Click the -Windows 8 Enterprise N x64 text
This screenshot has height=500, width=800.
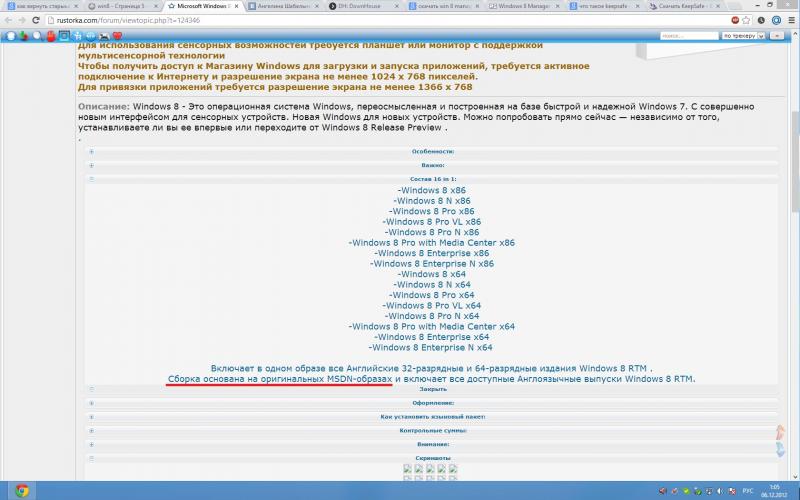point(431,348)
